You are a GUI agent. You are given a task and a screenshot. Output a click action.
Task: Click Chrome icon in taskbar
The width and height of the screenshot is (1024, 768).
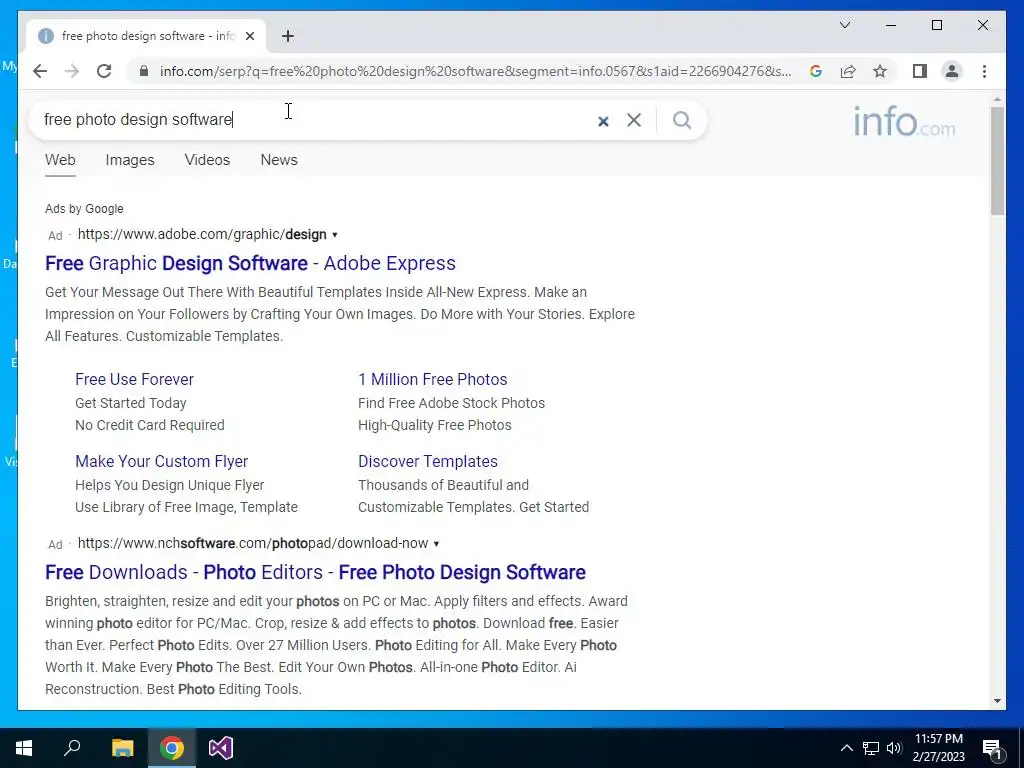[x=172, y=748]
